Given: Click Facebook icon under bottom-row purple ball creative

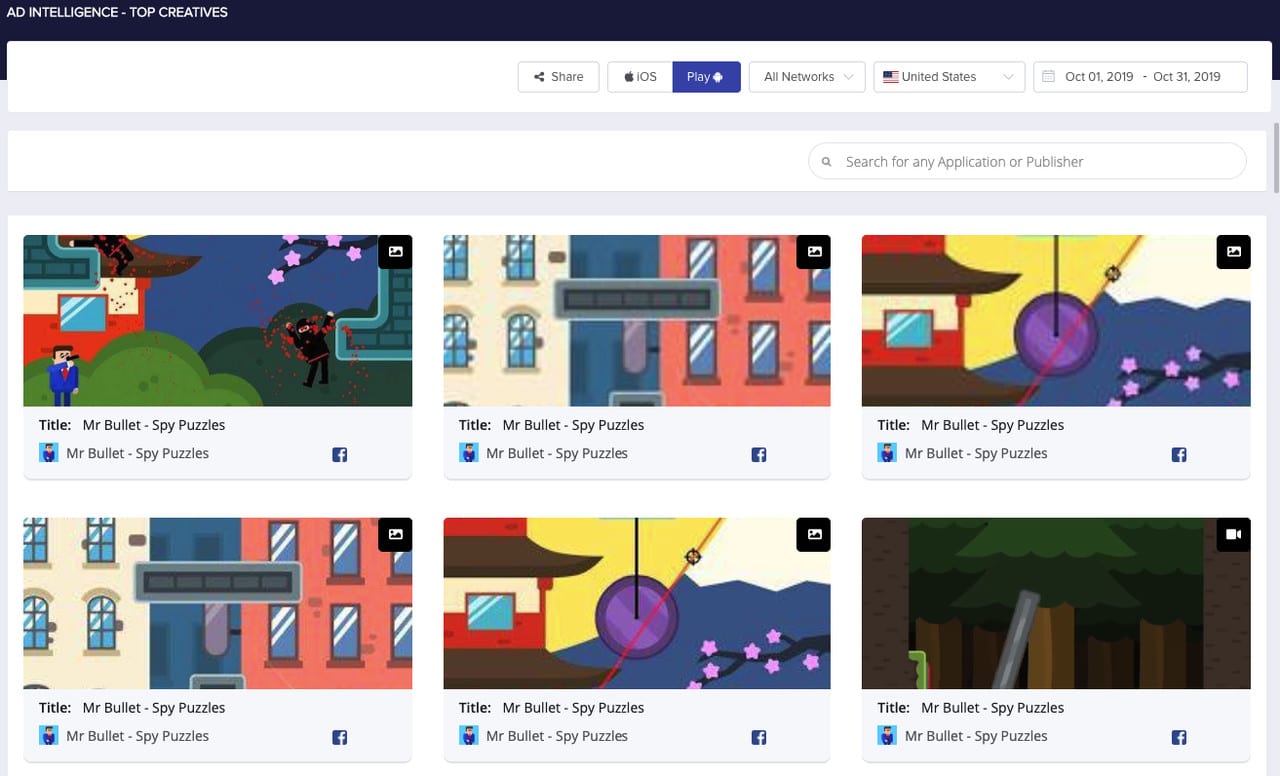Looking at the screenshot, I should (759, 738).
